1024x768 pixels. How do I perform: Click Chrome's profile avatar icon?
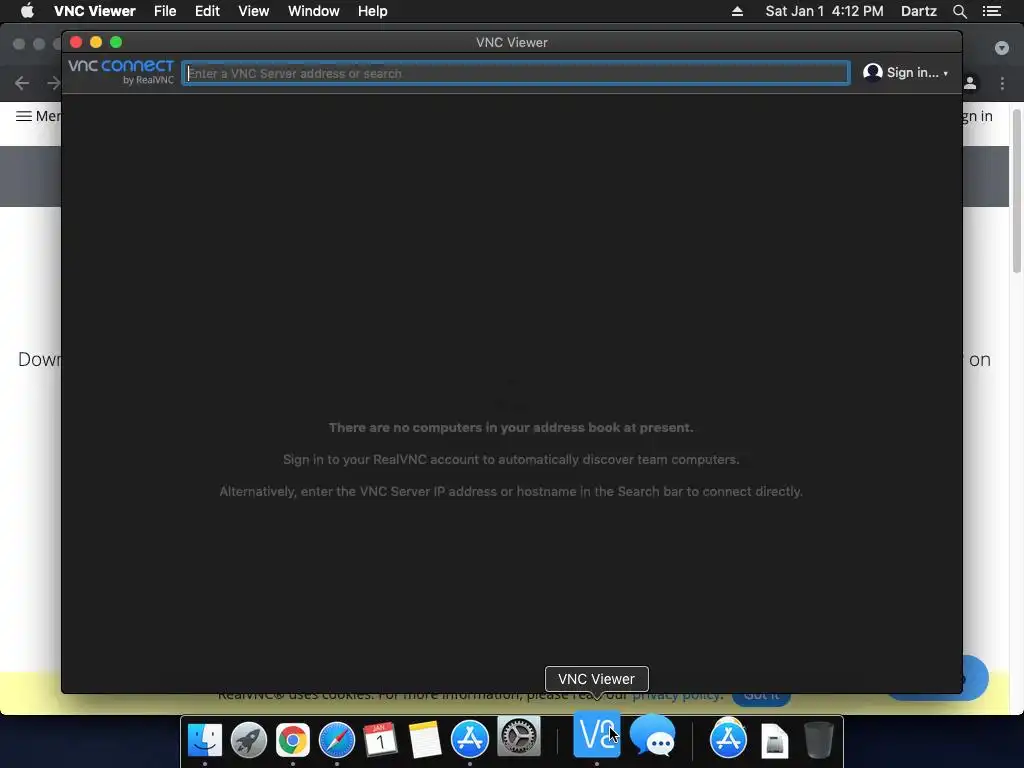[x=970, y=83]
